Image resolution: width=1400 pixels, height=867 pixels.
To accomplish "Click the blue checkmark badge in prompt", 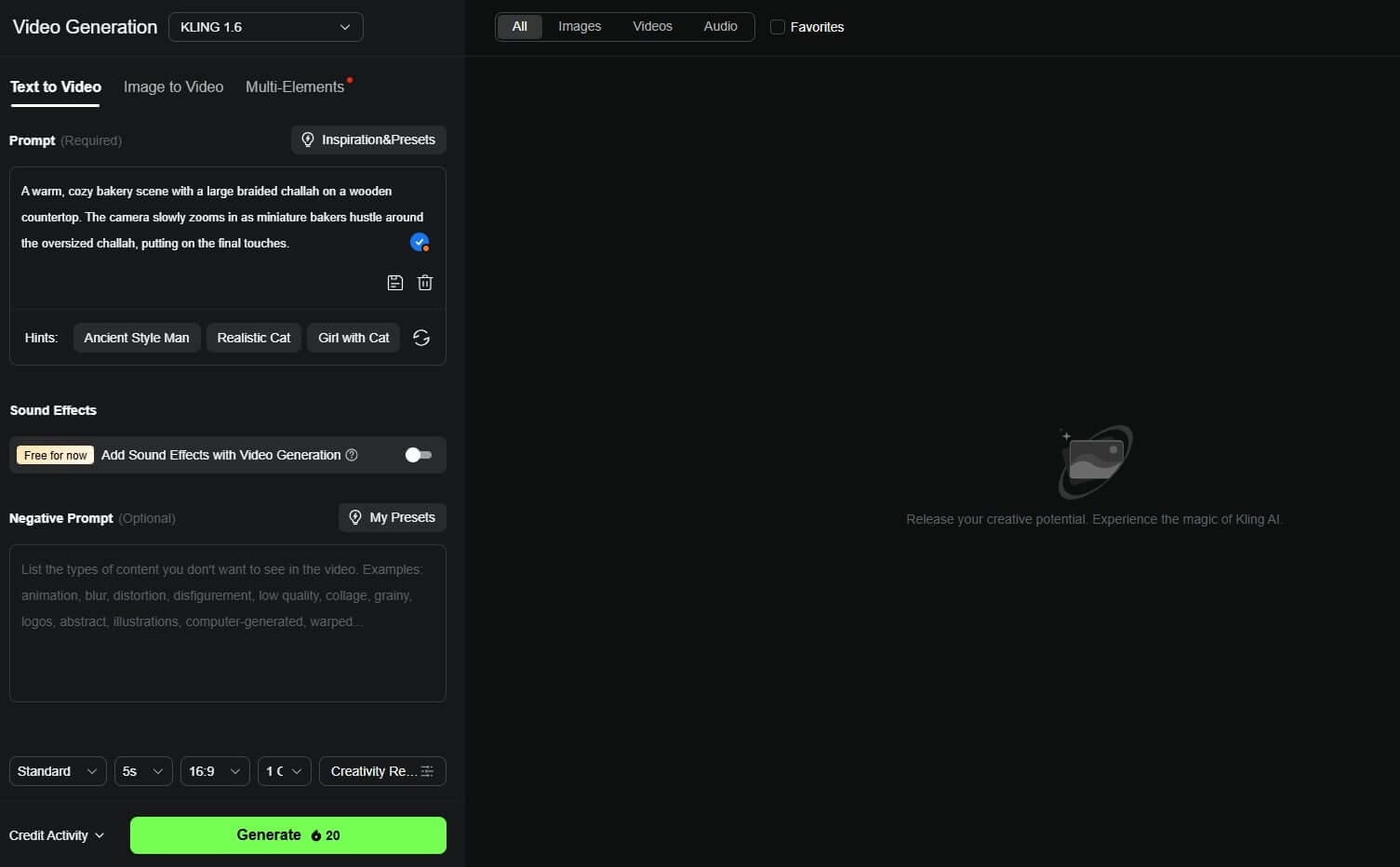I will click(x=420, y=242).
